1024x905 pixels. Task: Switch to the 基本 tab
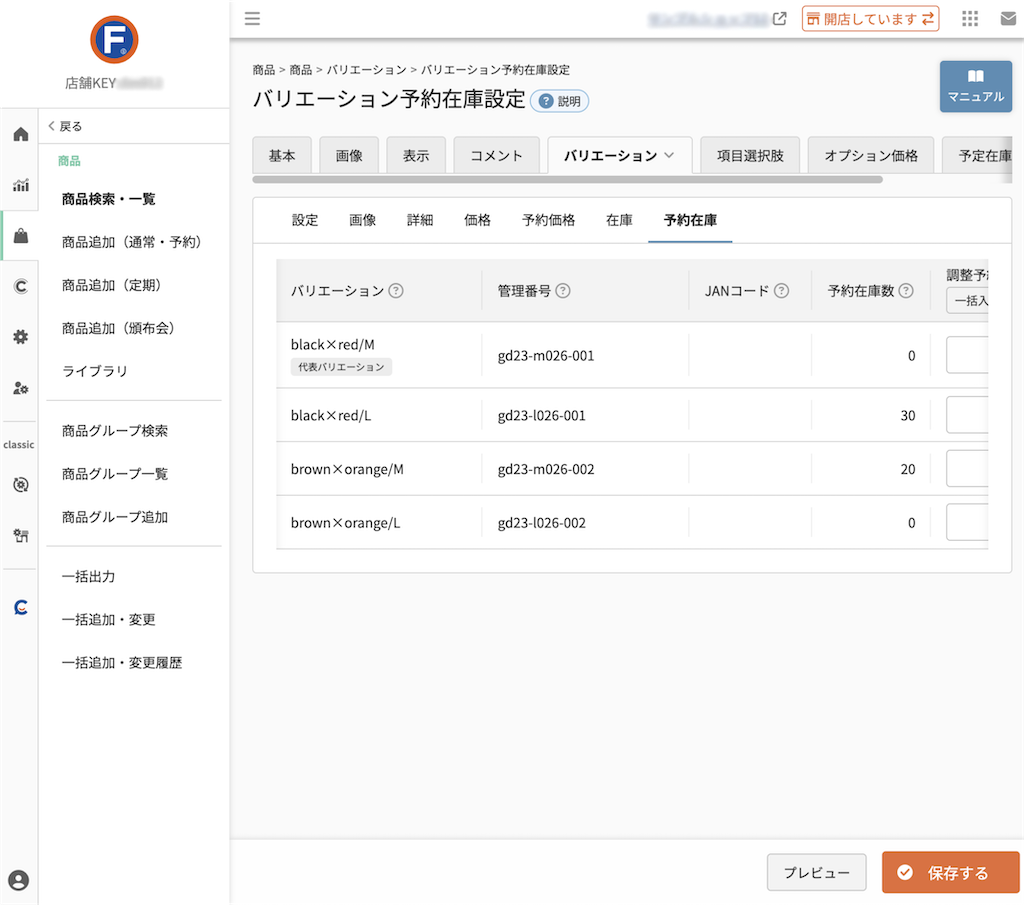coord(282,155)
